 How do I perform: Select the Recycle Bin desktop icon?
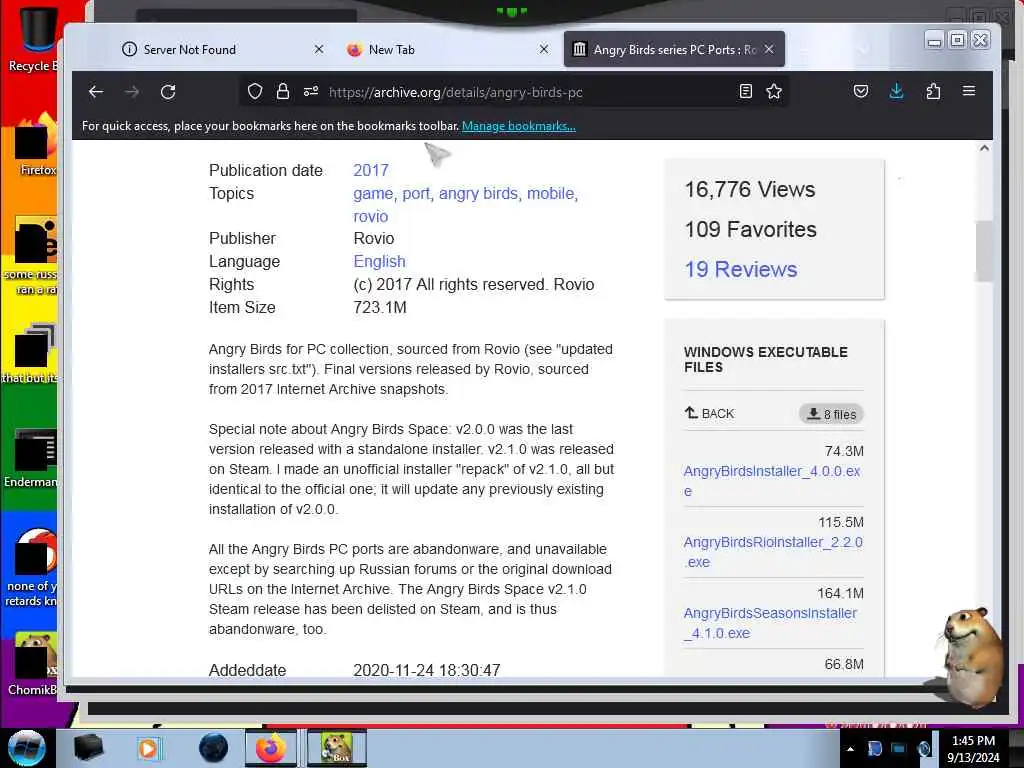34,38
